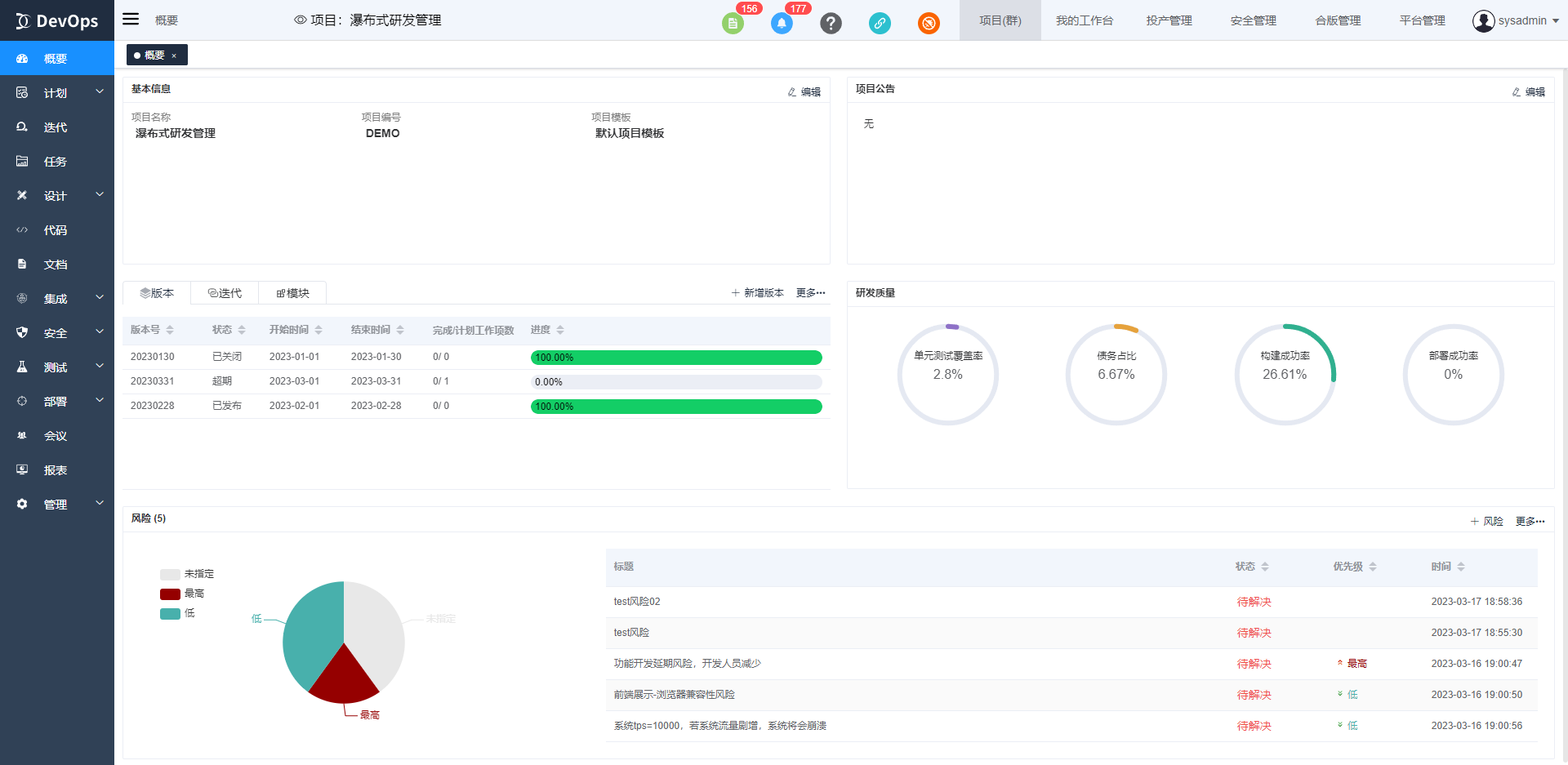This screenshot has width=1568, height=765.
Task: Toggle 低 legend item in risk chart
Action: [177, 613]
